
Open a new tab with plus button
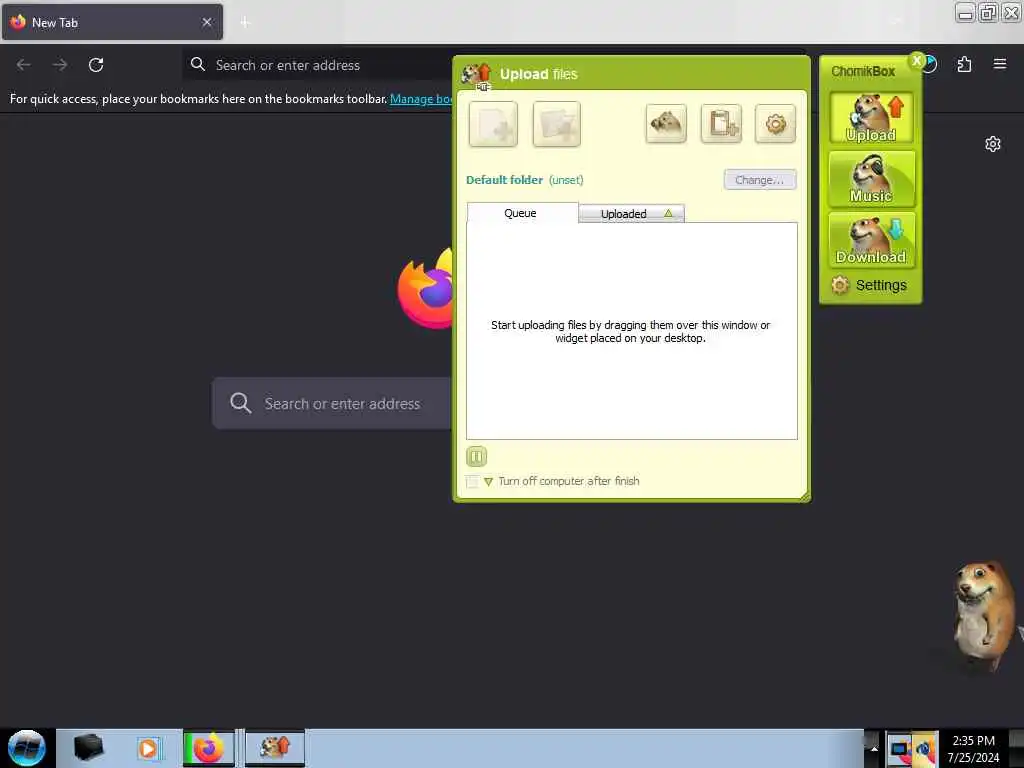click(245, 22)
